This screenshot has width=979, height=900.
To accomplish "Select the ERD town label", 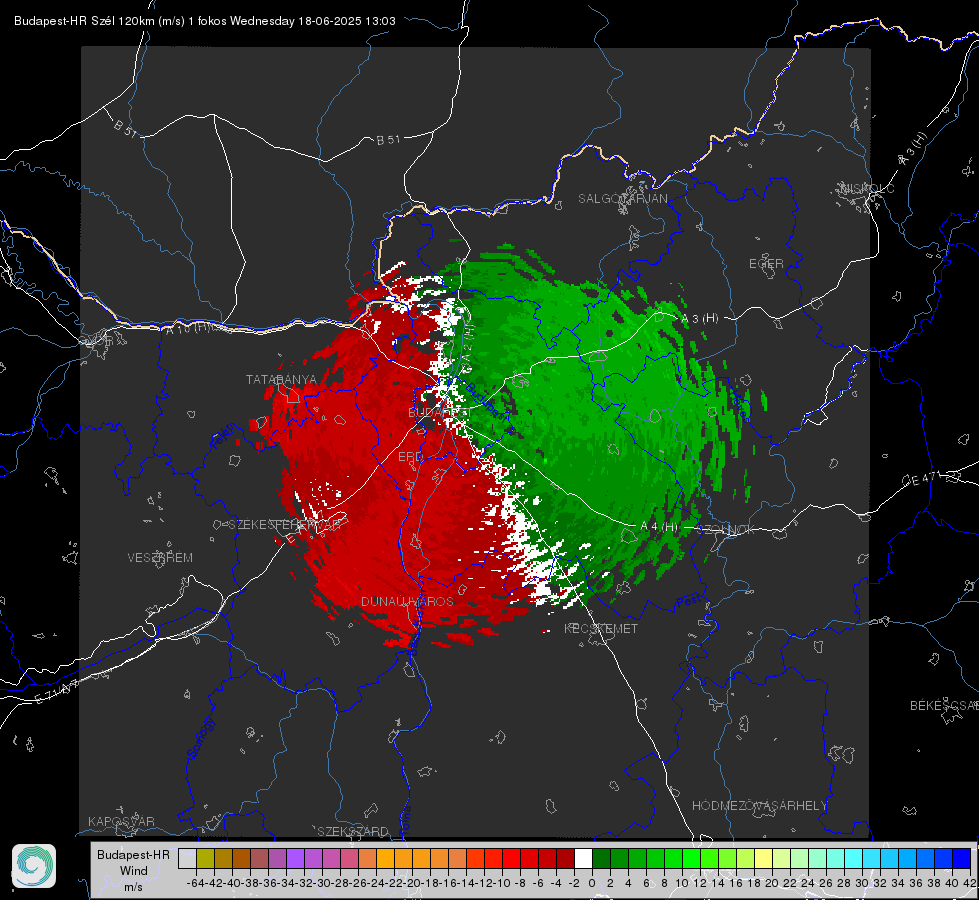I will (x=410, y=457).
